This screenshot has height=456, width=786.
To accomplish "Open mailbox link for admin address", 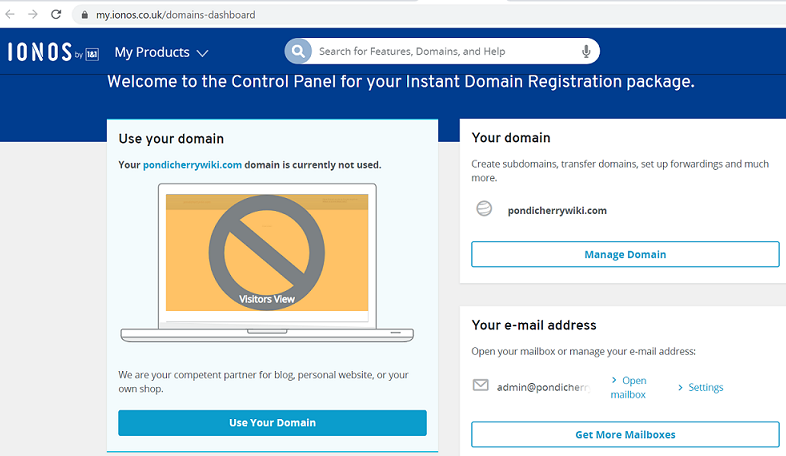I will [x=629, y=387].
